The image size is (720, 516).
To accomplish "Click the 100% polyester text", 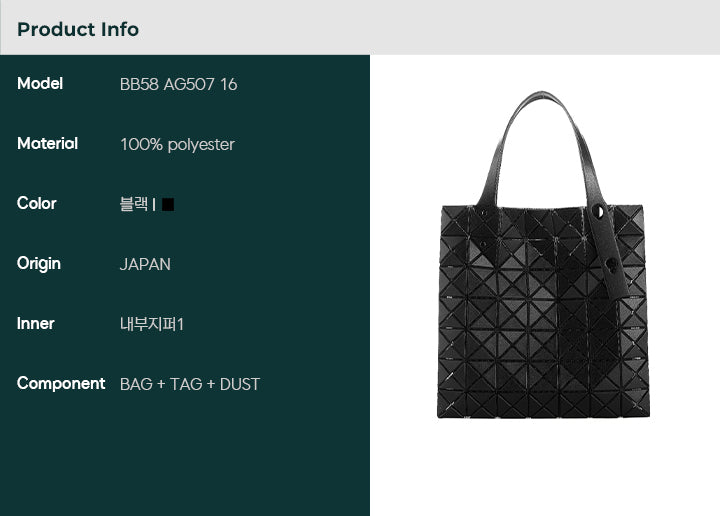I will 177,145.
